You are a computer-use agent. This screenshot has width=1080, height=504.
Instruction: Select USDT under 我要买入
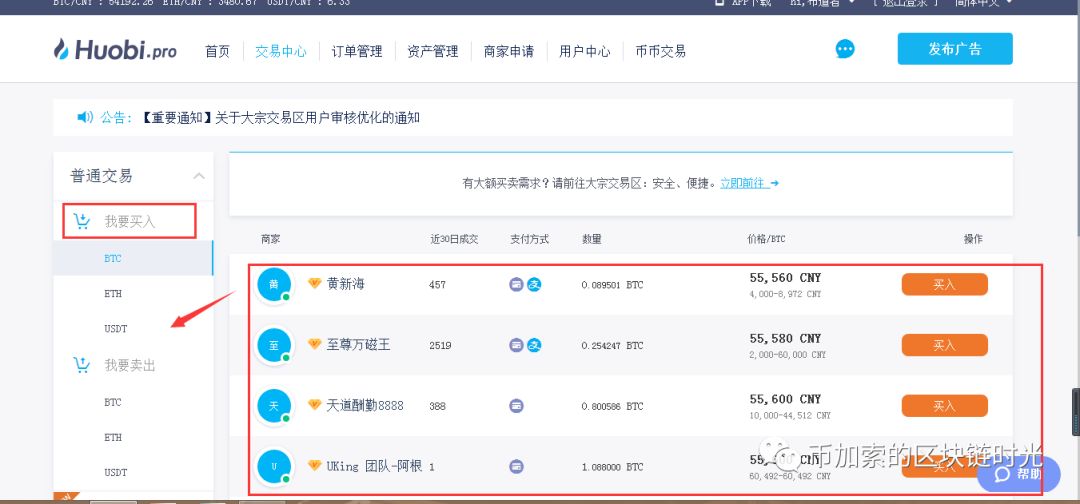[x=116, y=328]
